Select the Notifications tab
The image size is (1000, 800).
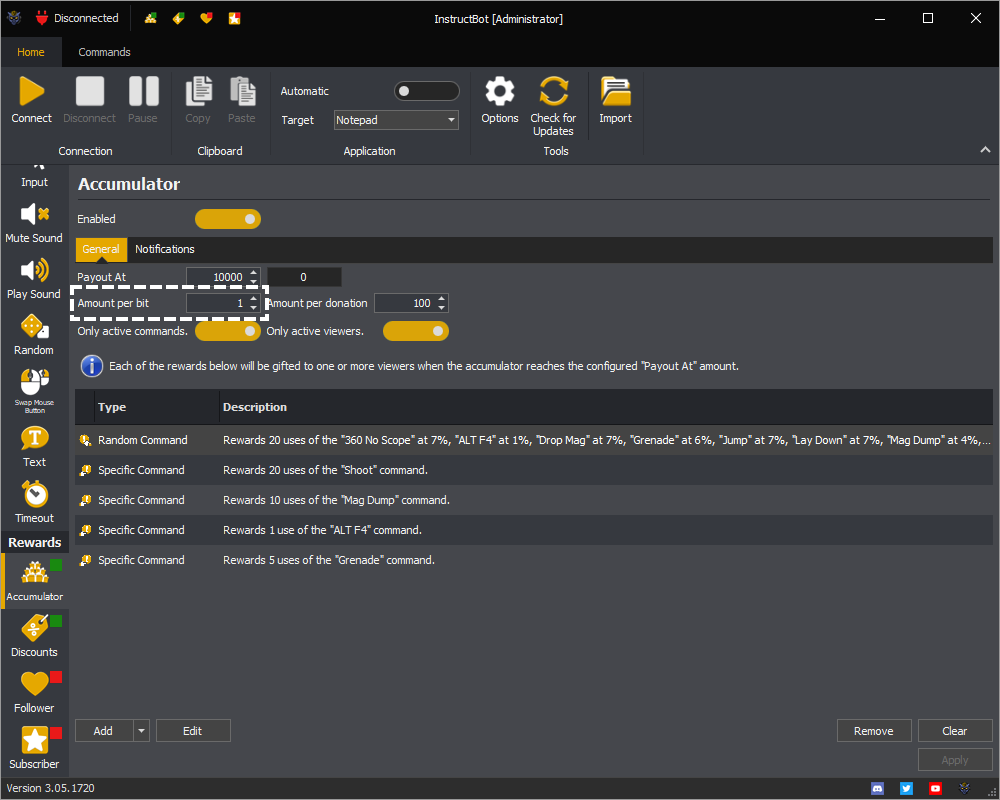(x=165, y=249)
